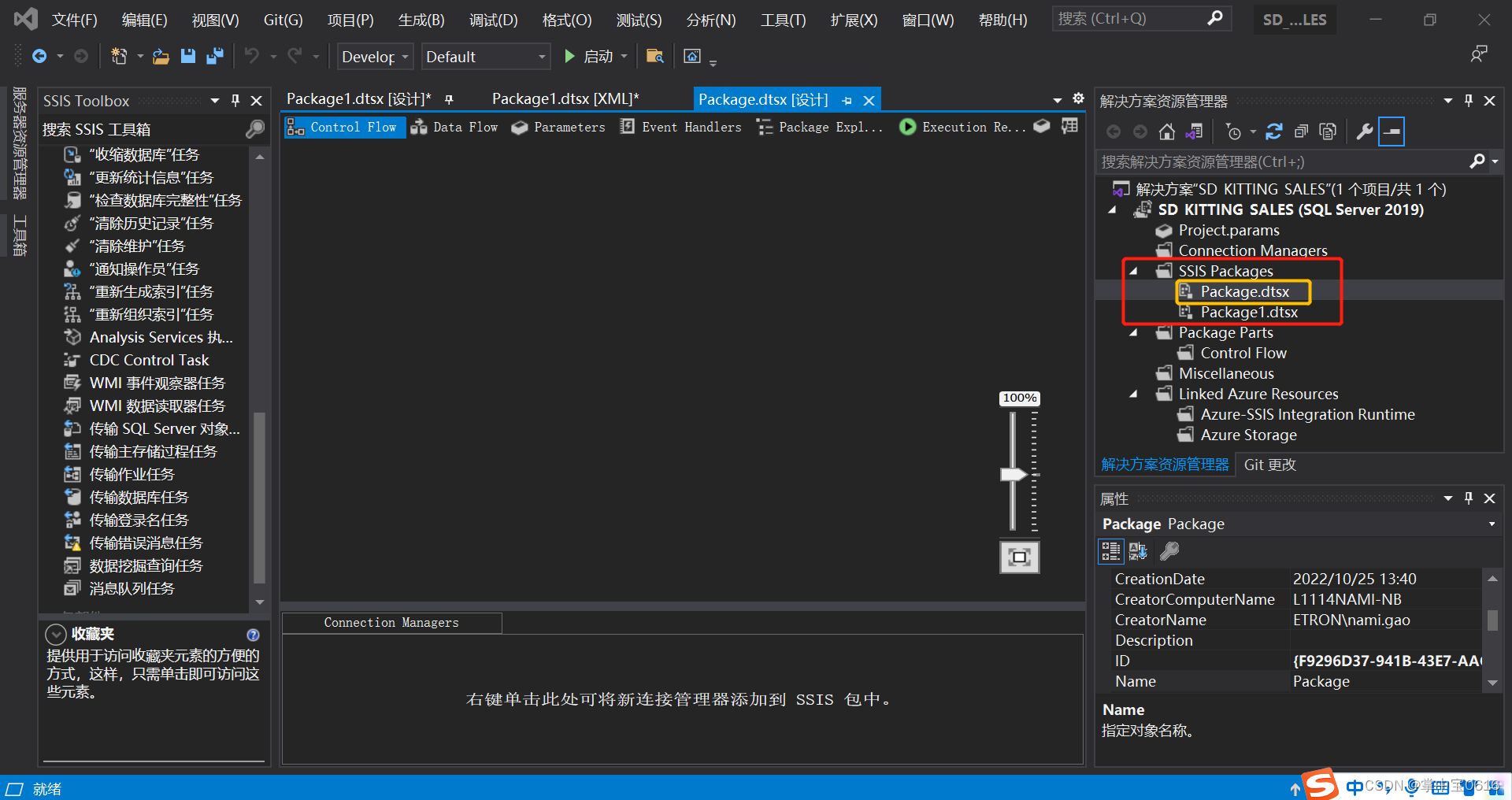The image size is (1512, 800).
Task: Open the Develop configuration dropdown
Action: click(x=376, y=57)
